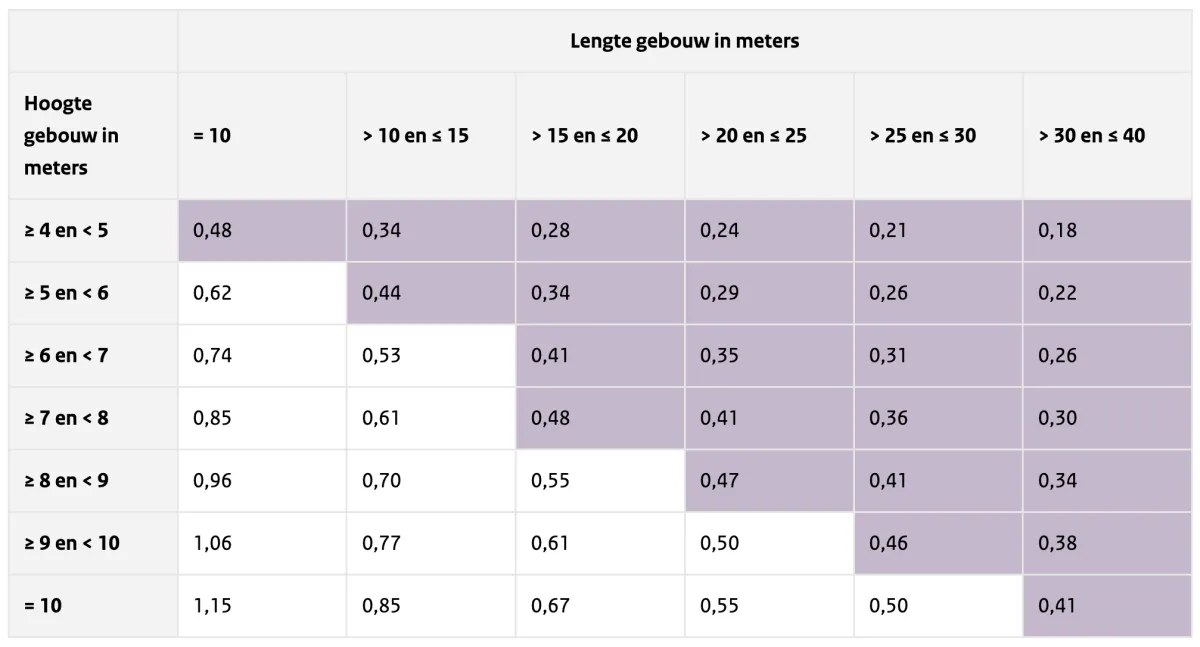The width and height of the screenshot is (1200, 647).
Task: Click the 'Lengte gebouw in meters' header
Action: click(684, 41)
